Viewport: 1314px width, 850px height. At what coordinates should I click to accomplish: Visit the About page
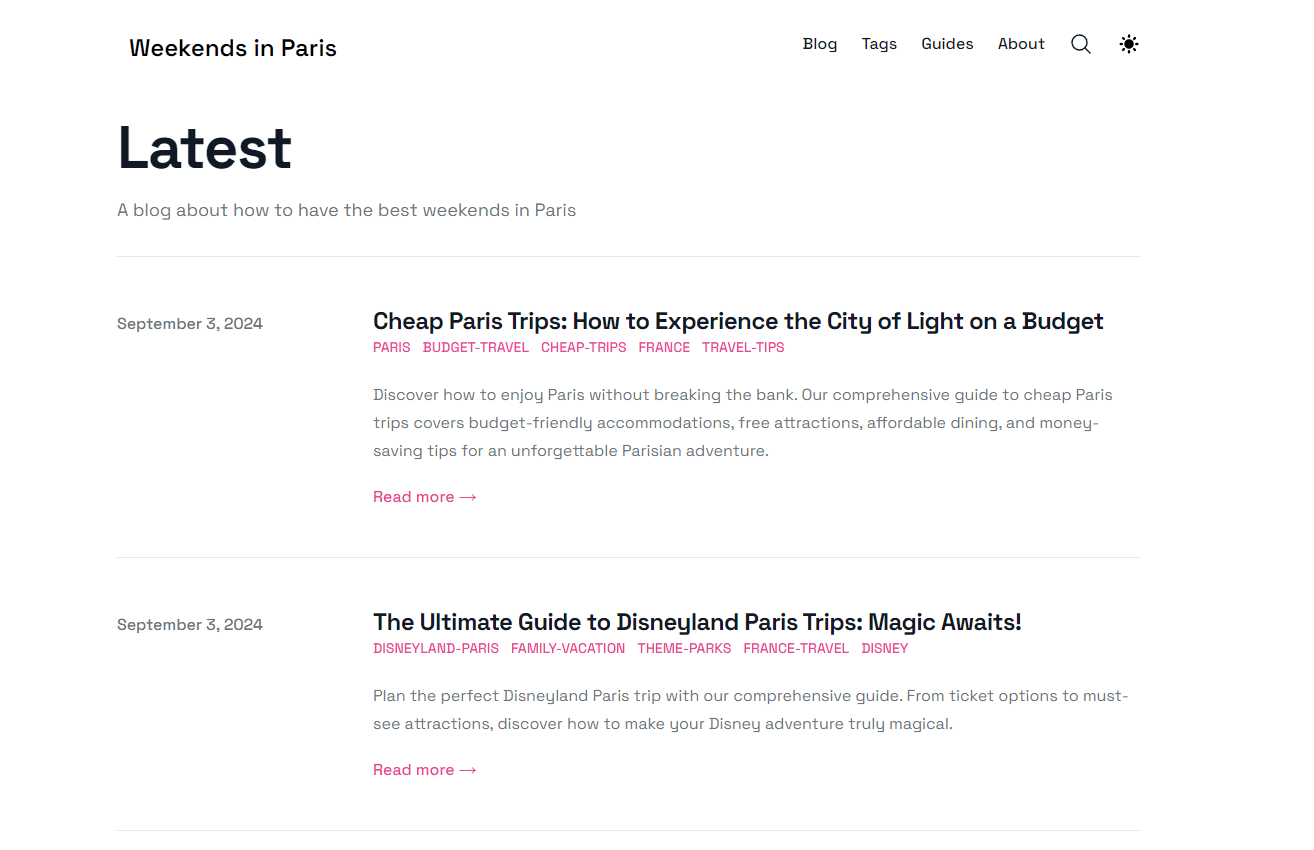point(1021,44)
